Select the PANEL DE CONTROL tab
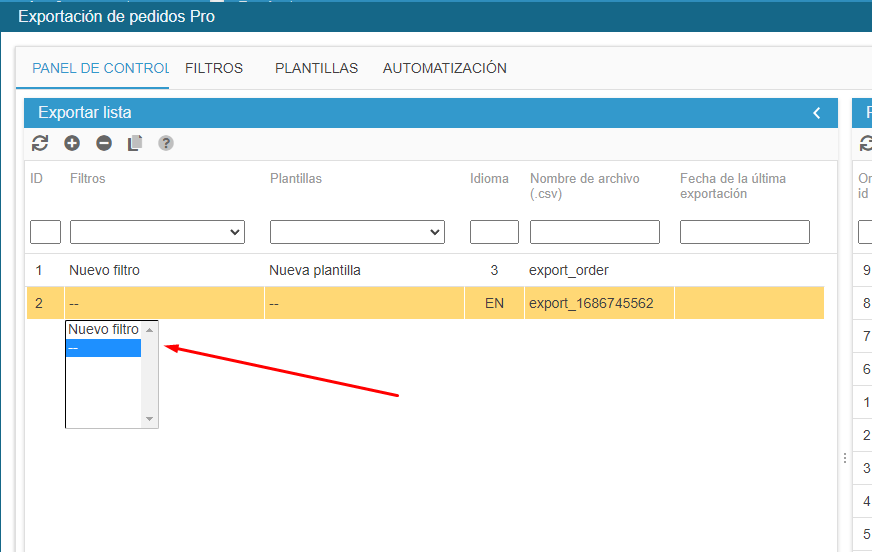The height and width of the screenshot is (552, 872). [x=100, y=68]
